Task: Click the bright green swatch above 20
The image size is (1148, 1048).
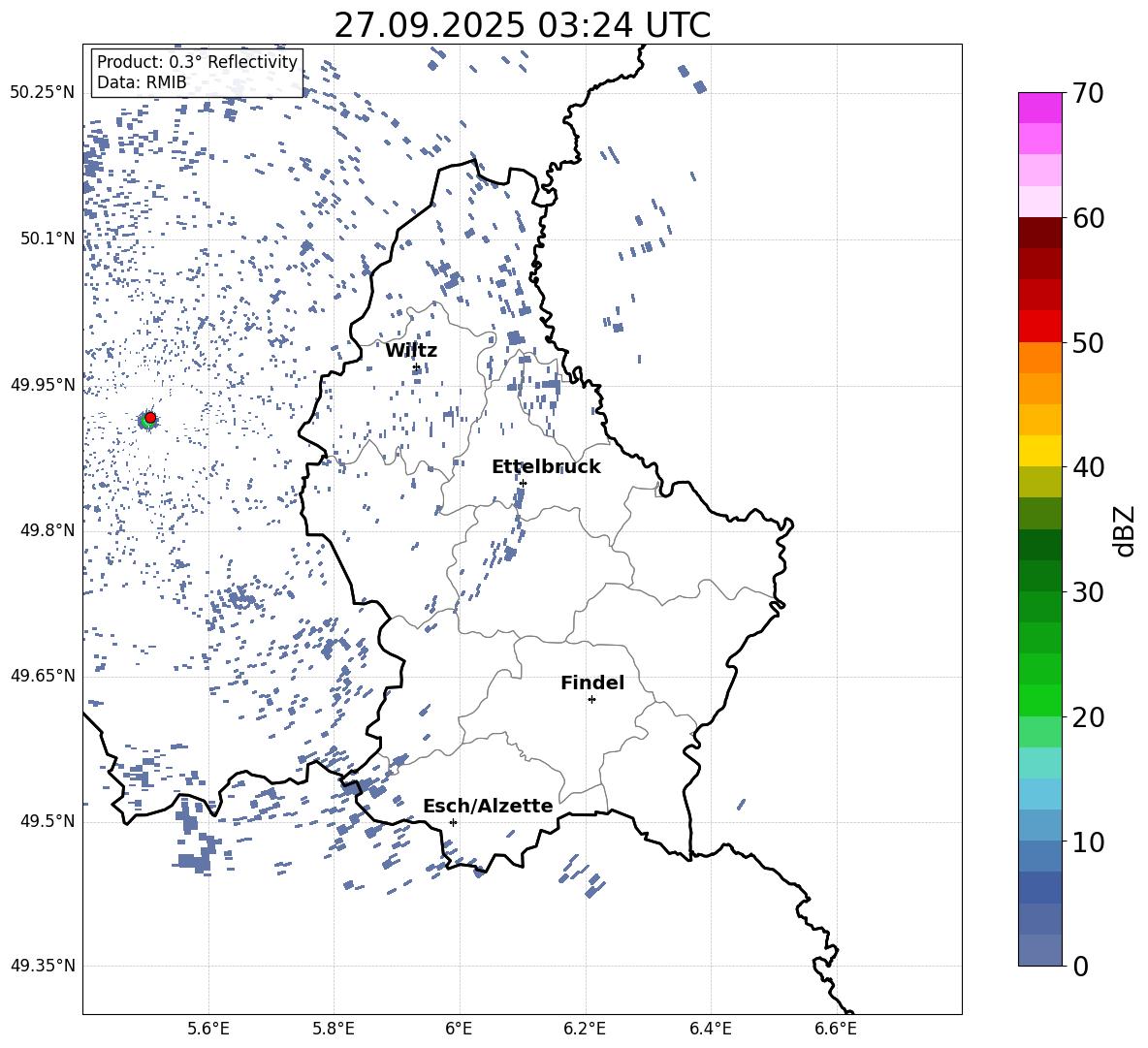Action: click(1039, 700)
